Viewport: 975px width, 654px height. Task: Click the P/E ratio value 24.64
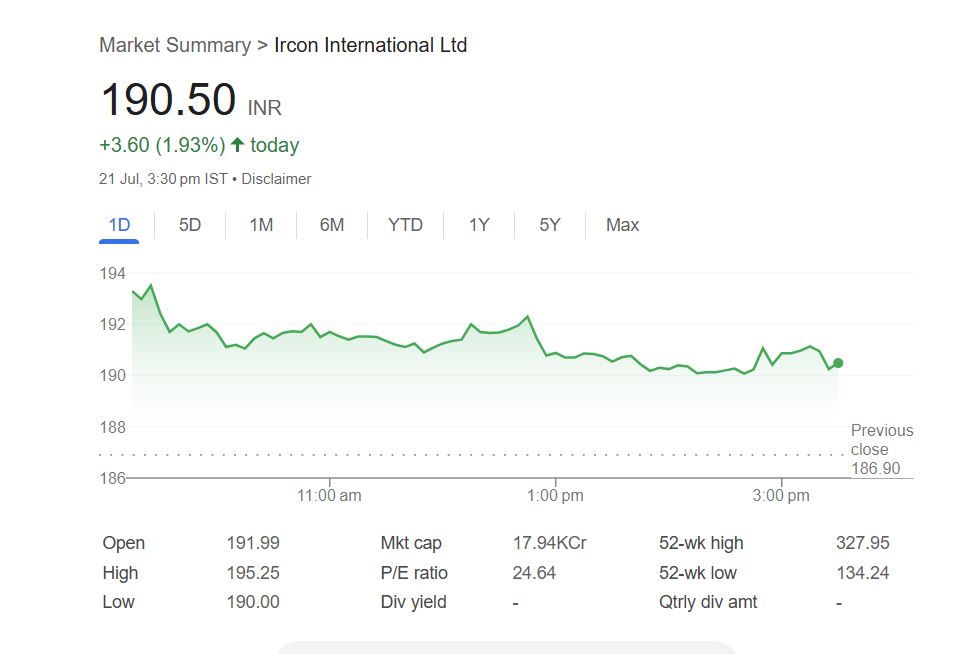click(x=534, y=573)
